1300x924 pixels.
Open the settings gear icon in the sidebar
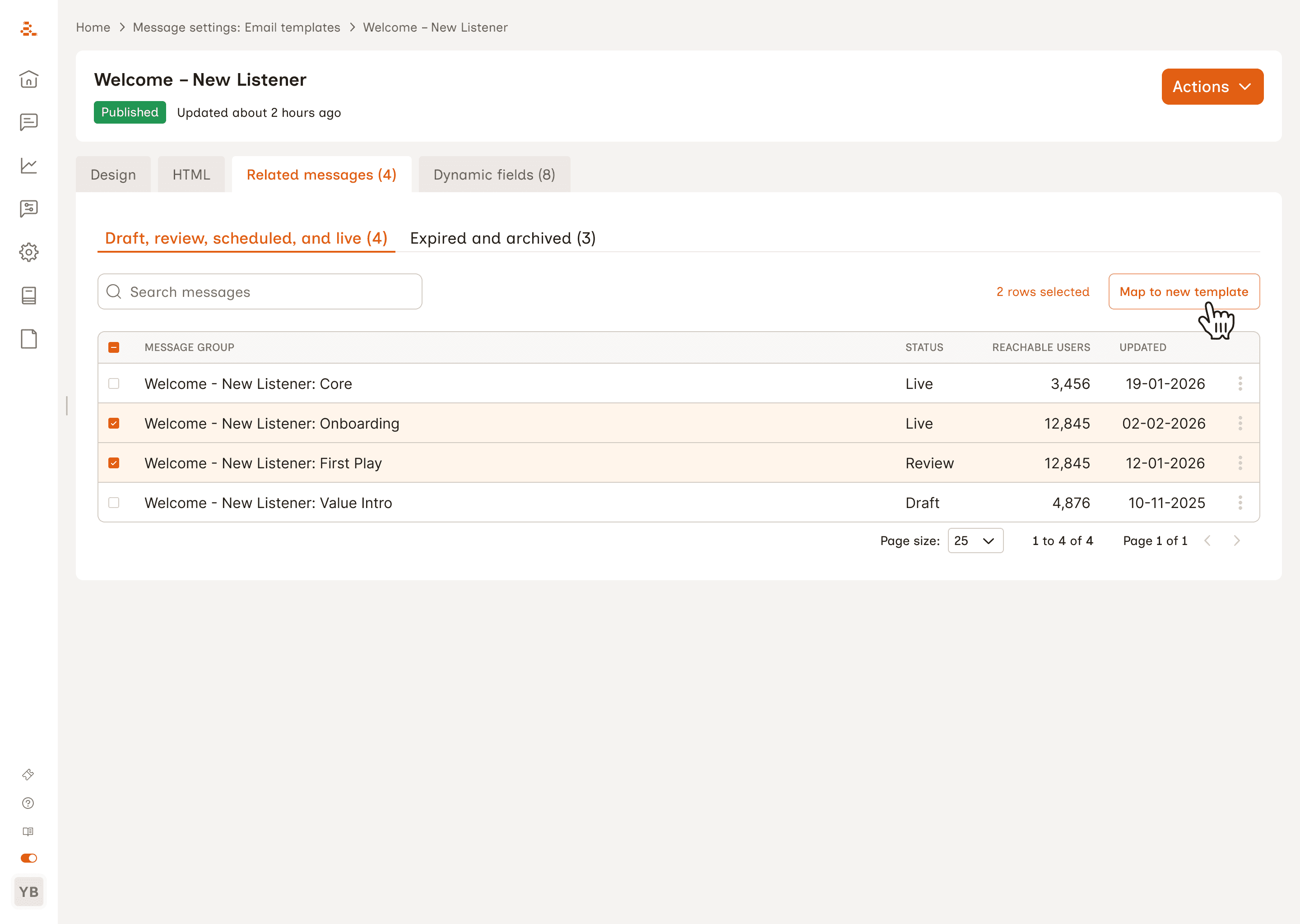point(28,252)
